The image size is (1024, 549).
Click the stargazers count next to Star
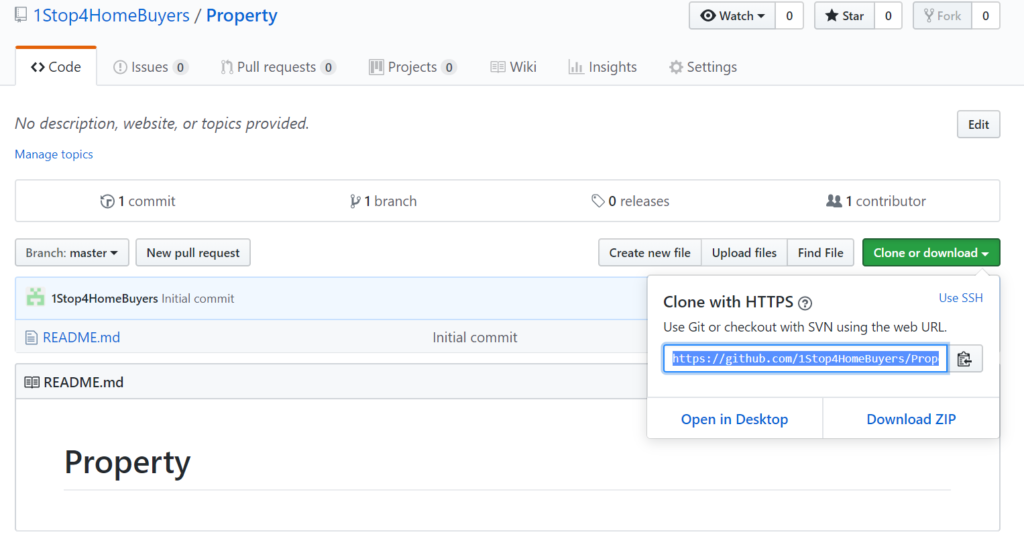click(x=888, y=16)
